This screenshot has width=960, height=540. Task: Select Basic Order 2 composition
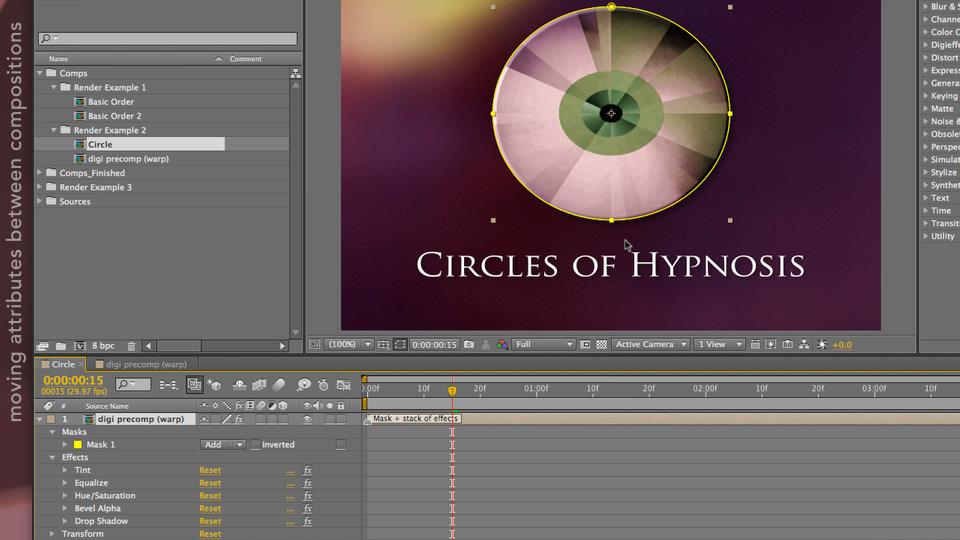pos(114,116)
